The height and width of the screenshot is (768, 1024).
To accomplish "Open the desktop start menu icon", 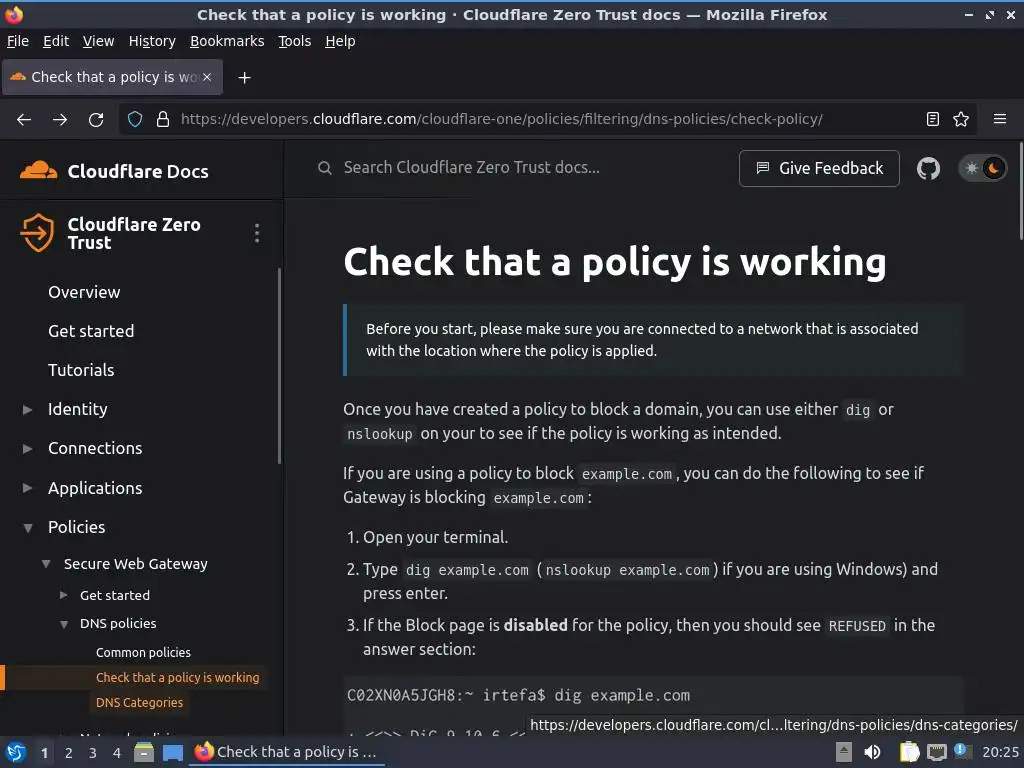I will point(16,752).
